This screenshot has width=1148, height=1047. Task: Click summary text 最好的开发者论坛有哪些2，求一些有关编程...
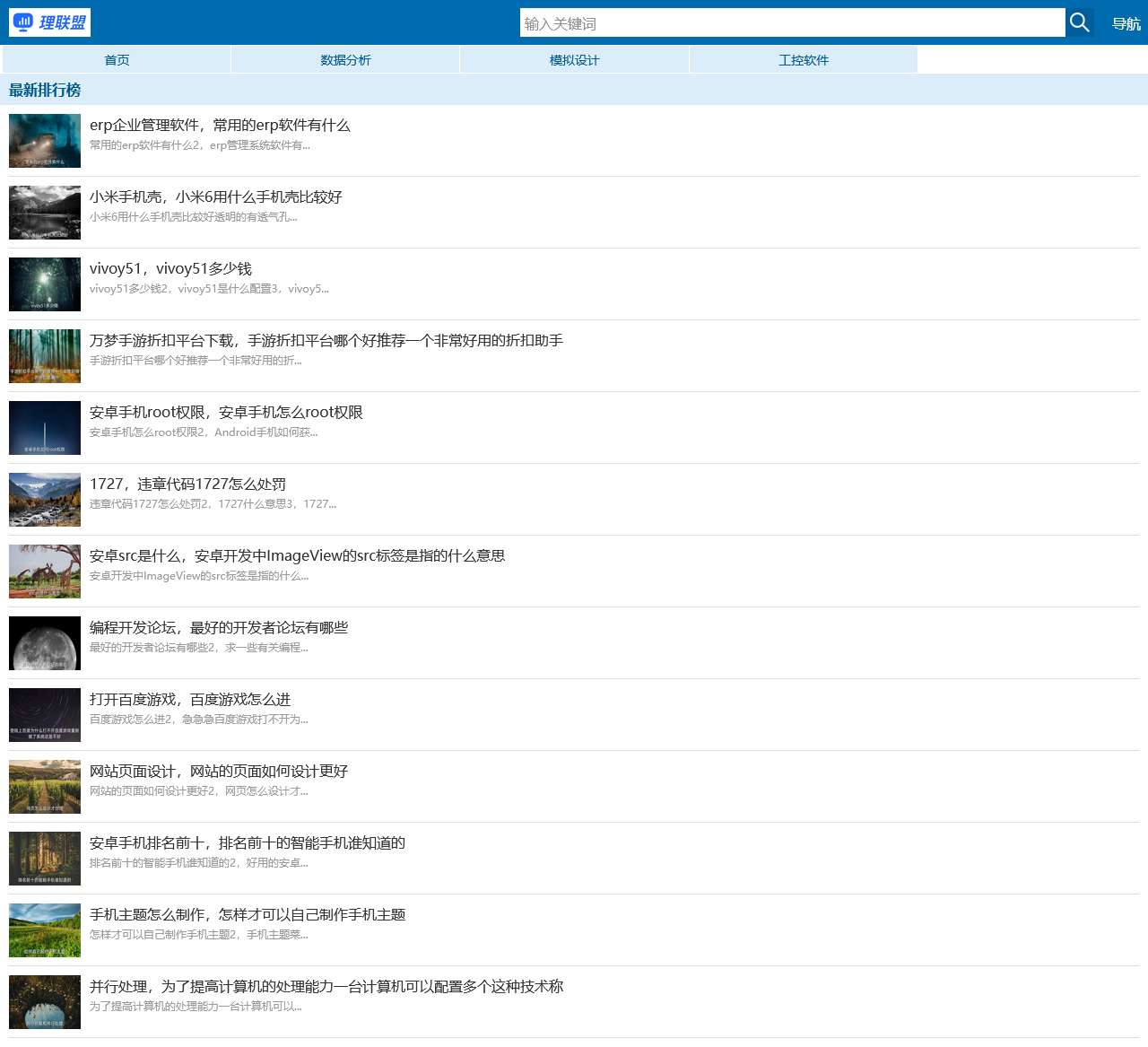click(199, 648)
